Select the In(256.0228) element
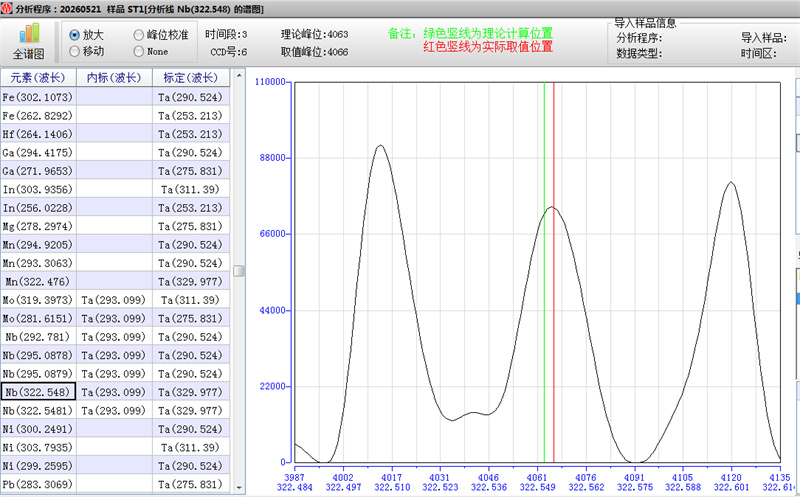 tap(38, 208)
